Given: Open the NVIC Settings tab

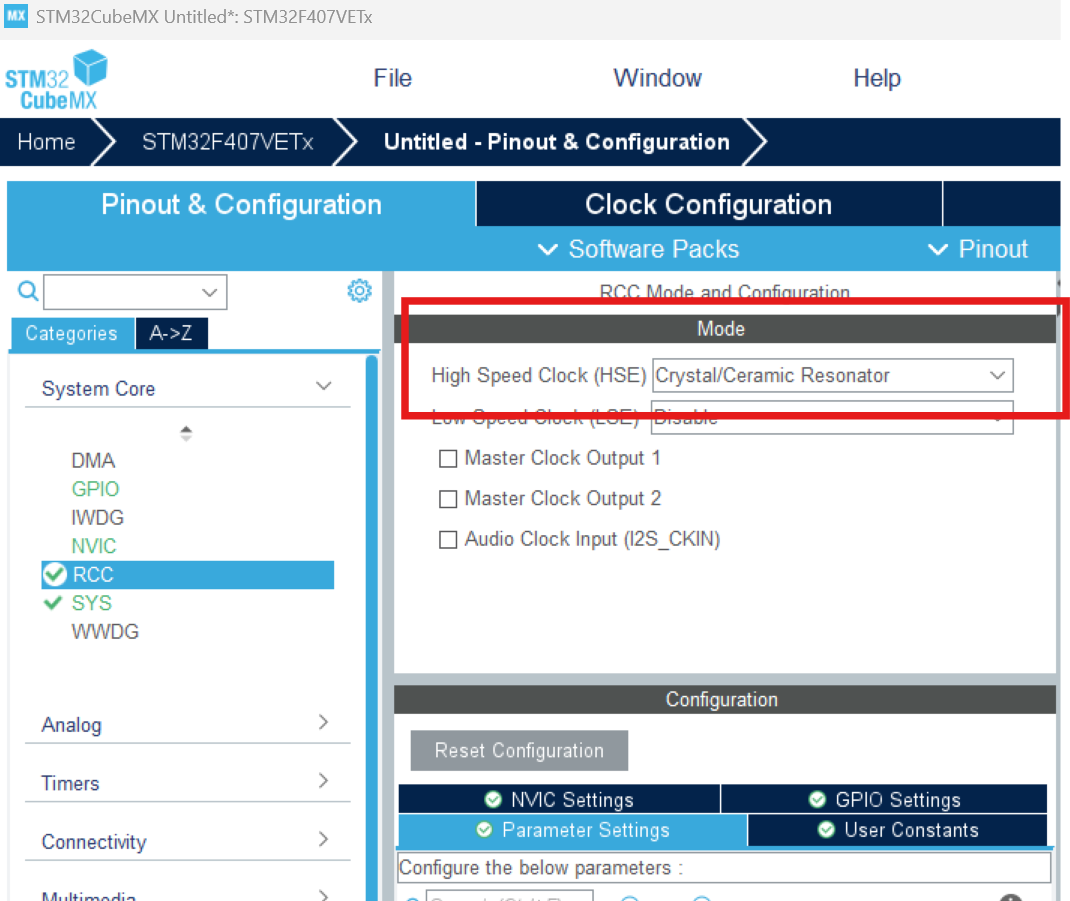Looking at the screenshot, I should tap(559, 799).
